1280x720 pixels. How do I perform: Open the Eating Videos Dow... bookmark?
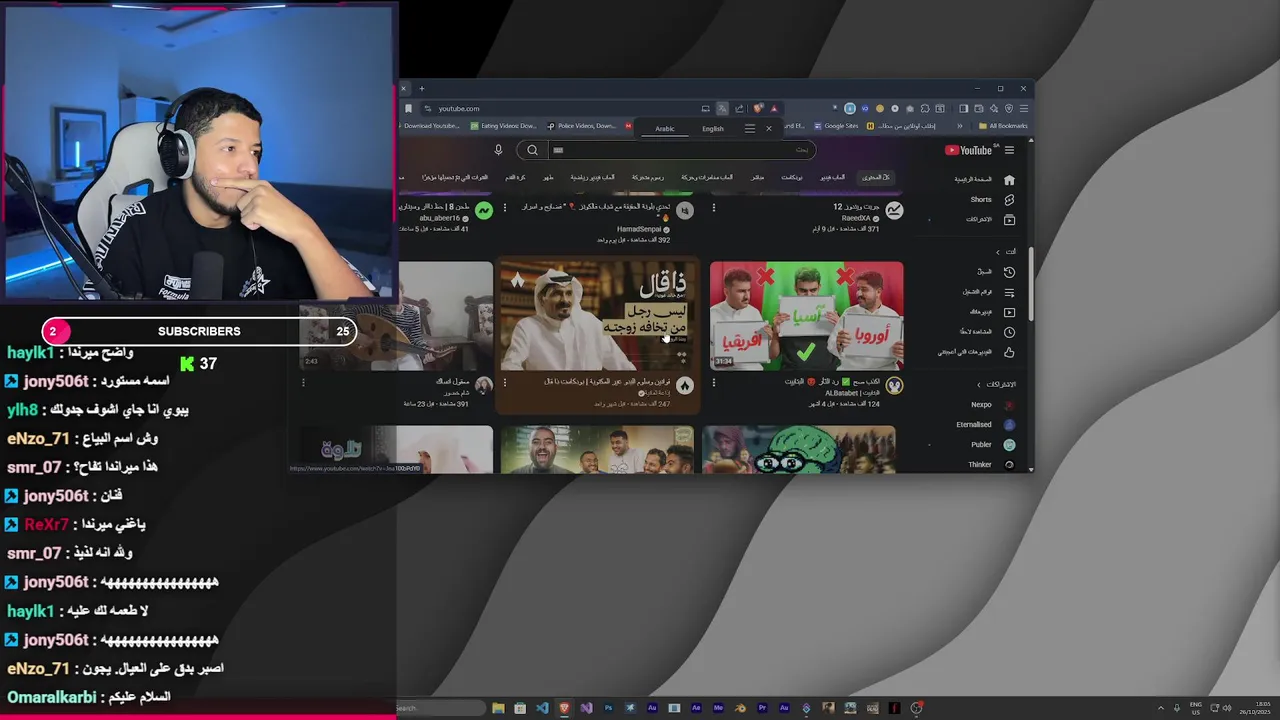[x=503, y=126]
